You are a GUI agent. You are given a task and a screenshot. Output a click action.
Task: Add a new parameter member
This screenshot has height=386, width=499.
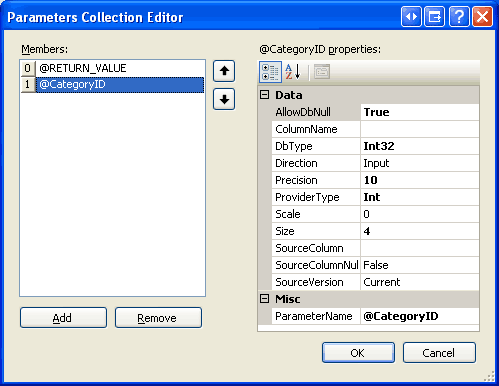point(63,318)
